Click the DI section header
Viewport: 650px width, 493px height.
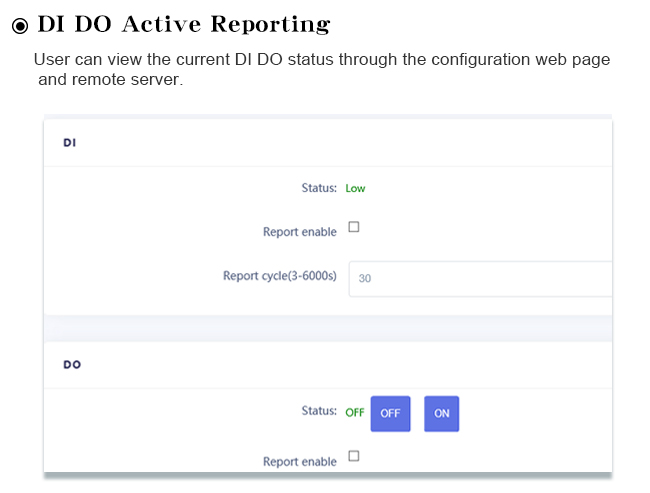[x=70, y=143]
